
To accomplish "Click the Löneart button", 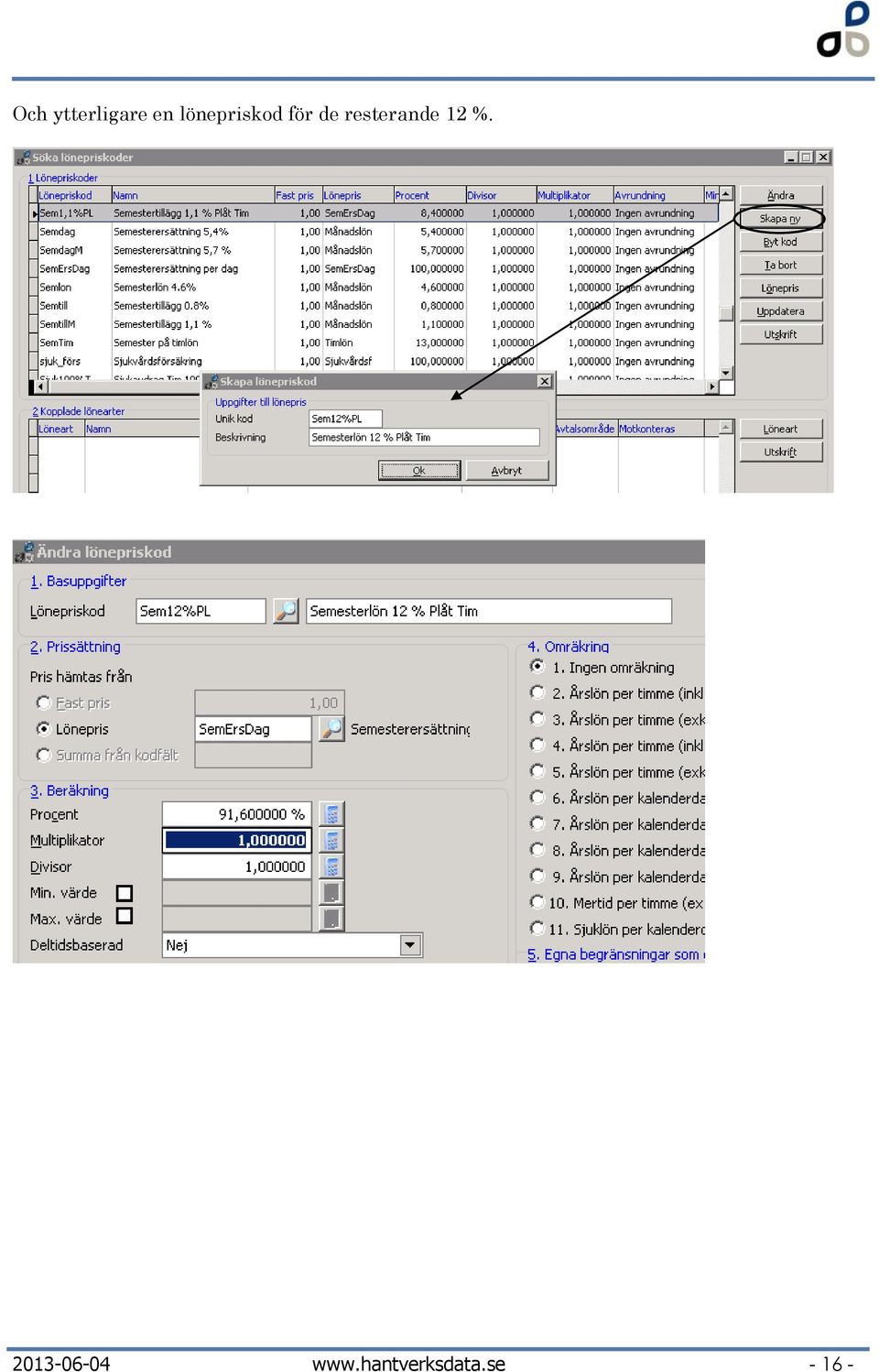I will click(781, 429).
